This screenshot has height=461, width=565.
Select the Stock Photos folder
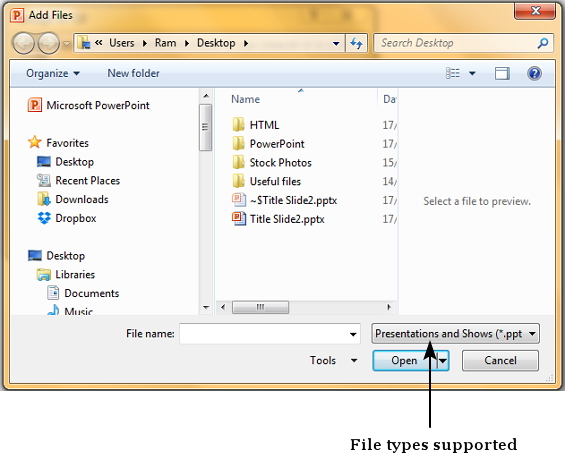[x=272, y=163]
